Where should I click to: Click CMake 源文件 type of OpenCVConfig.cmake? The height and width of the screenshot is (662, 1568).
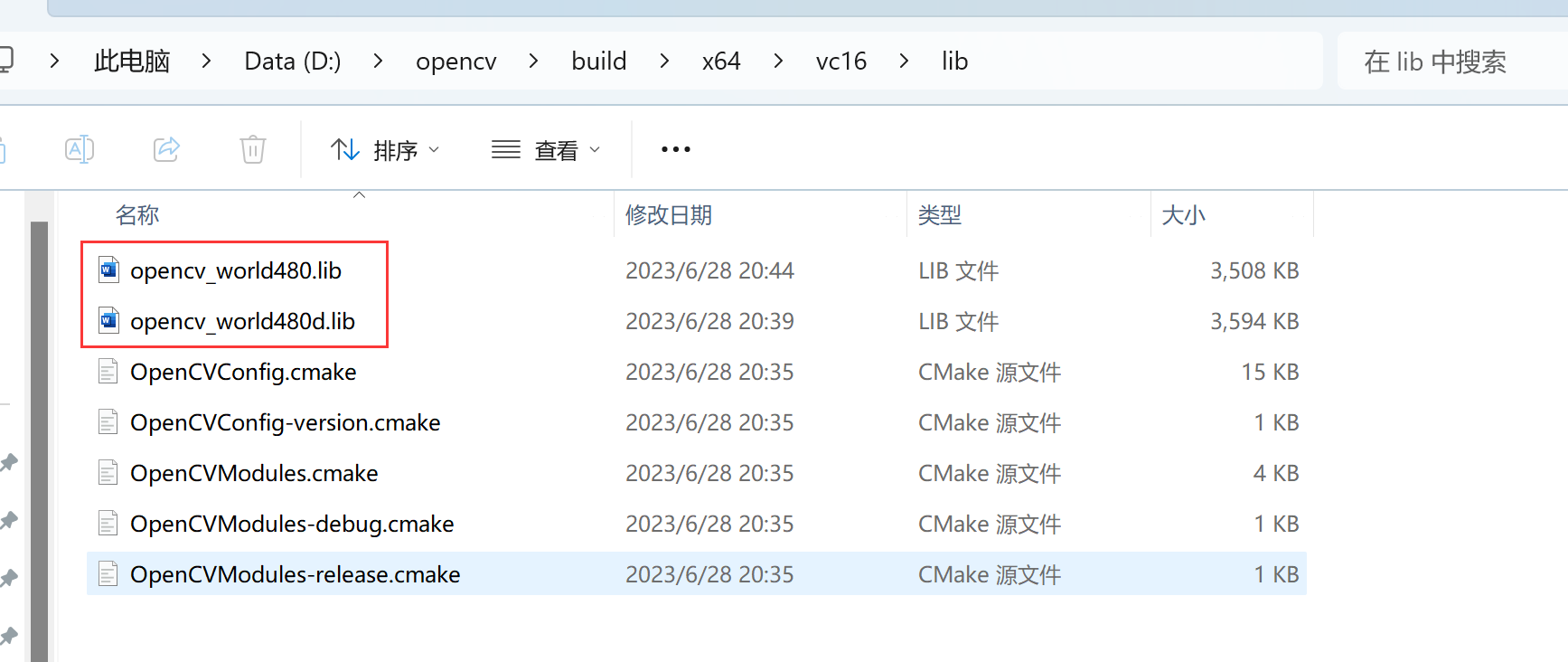pyautogui.click(x=990, y=372)
